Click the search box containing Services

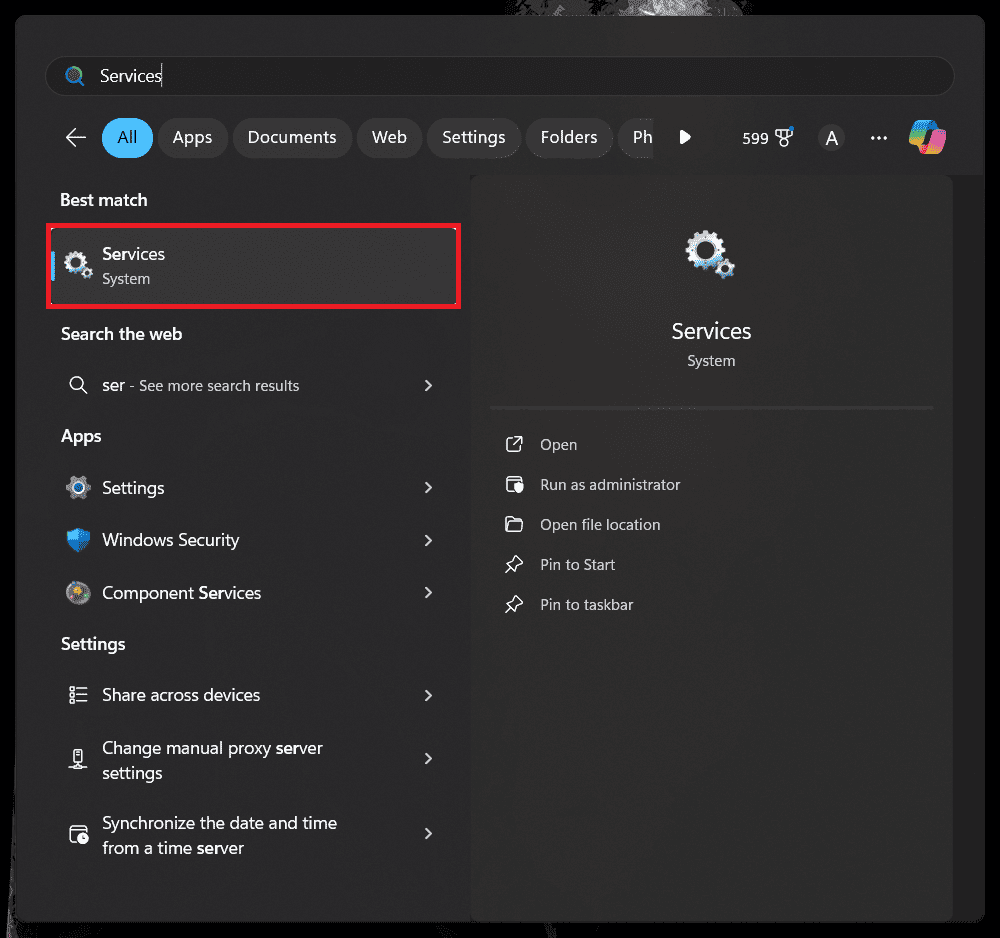click(x=500, y=76)
